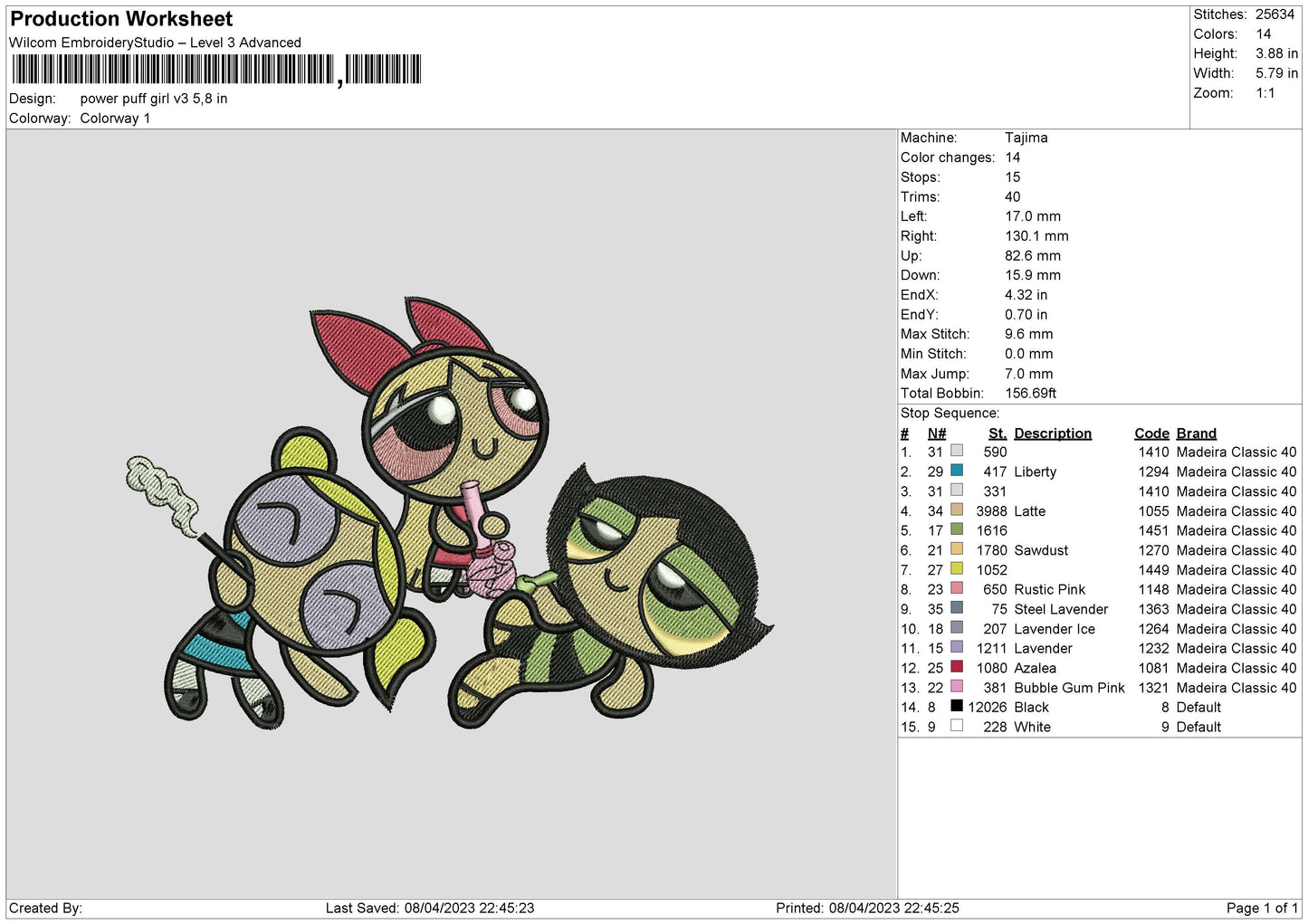Select the 'Wilcom EmbroideryStudio – Level 3 Advanced' line
The image size is (1308, 924).
coord(155,43)
